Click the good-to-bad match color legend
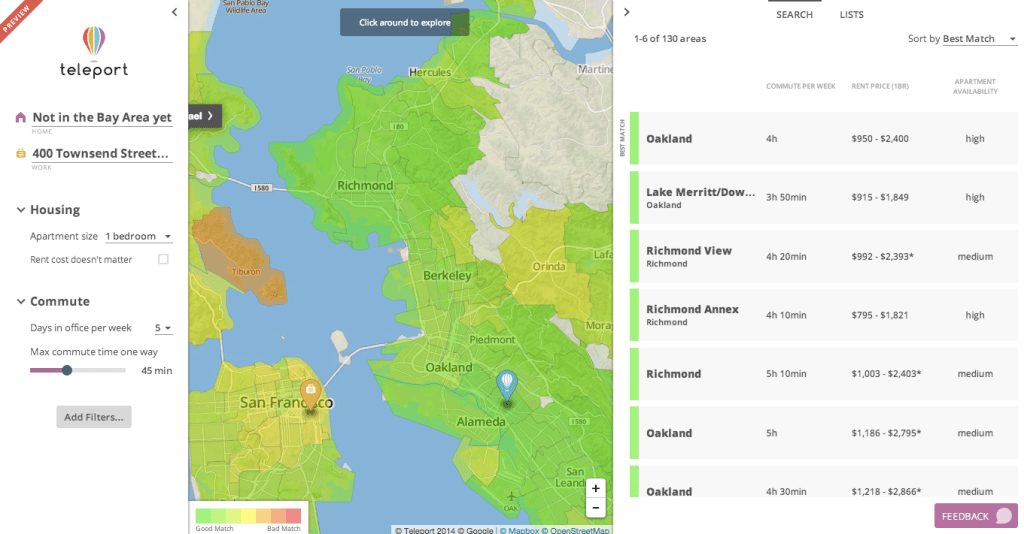Screen dimensions: 1024x534 point(248,518)
